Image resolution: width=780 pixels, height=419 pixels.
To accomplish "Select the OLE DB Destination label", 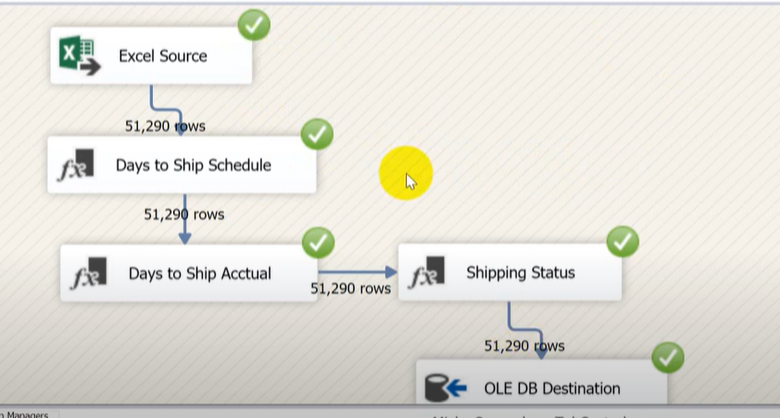I will [x=552, y=388].
